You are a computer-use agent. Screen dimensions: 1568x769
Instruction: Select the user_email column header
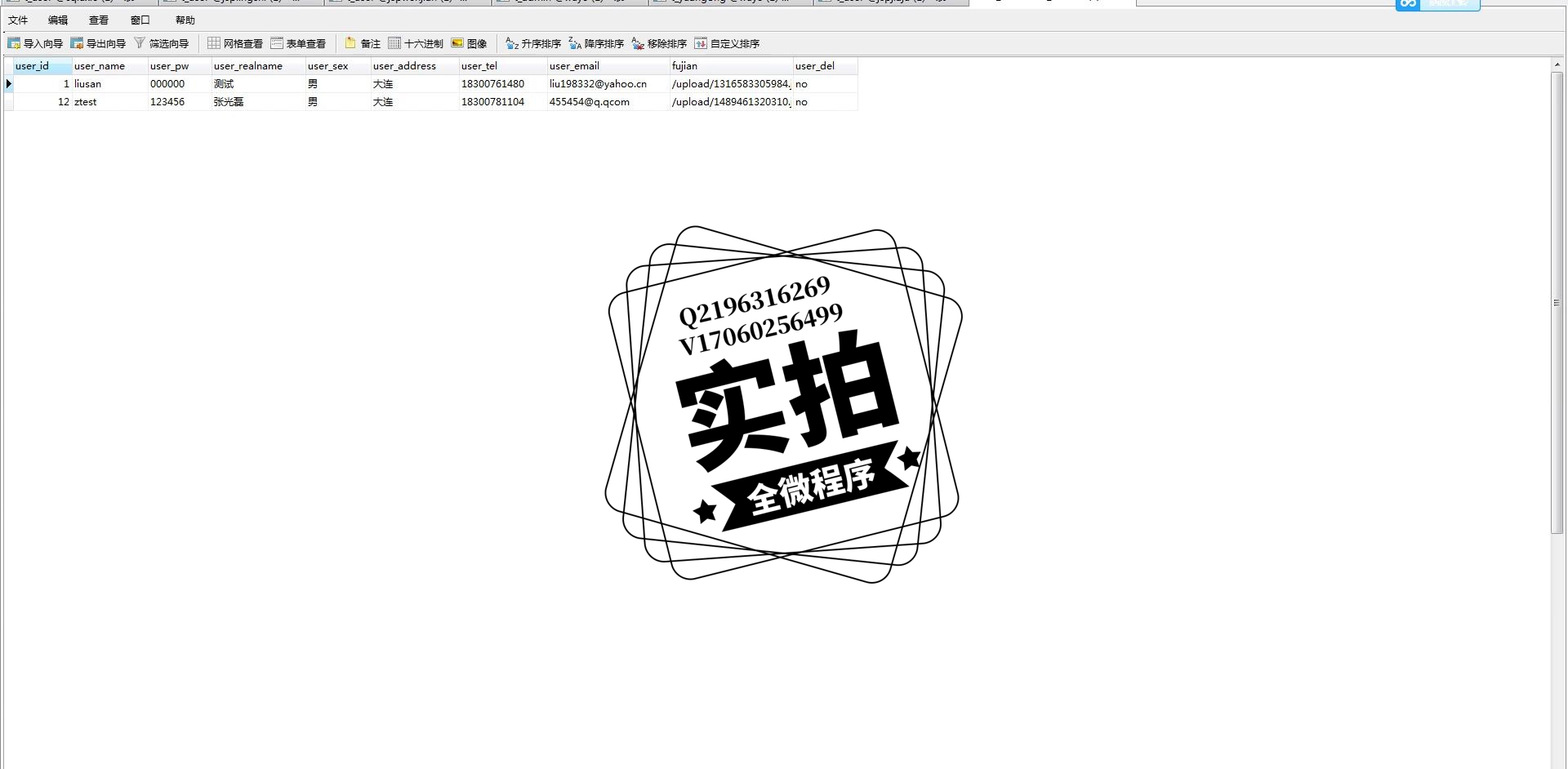click(608, 66)
